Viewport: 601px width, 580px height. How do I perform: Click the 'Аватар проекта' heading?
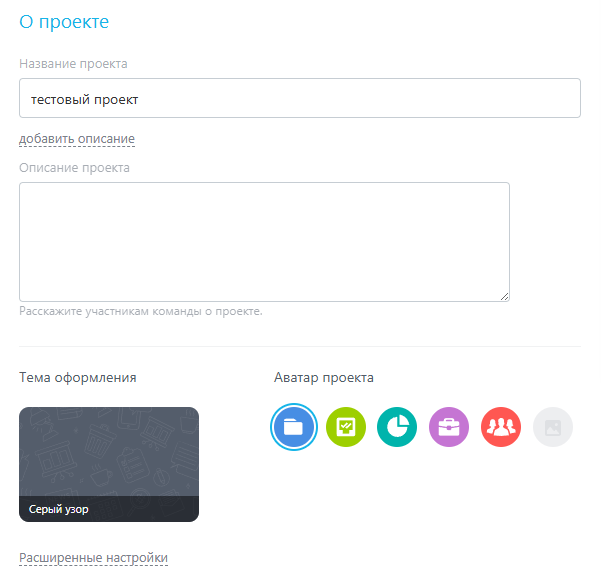[323, 377]
